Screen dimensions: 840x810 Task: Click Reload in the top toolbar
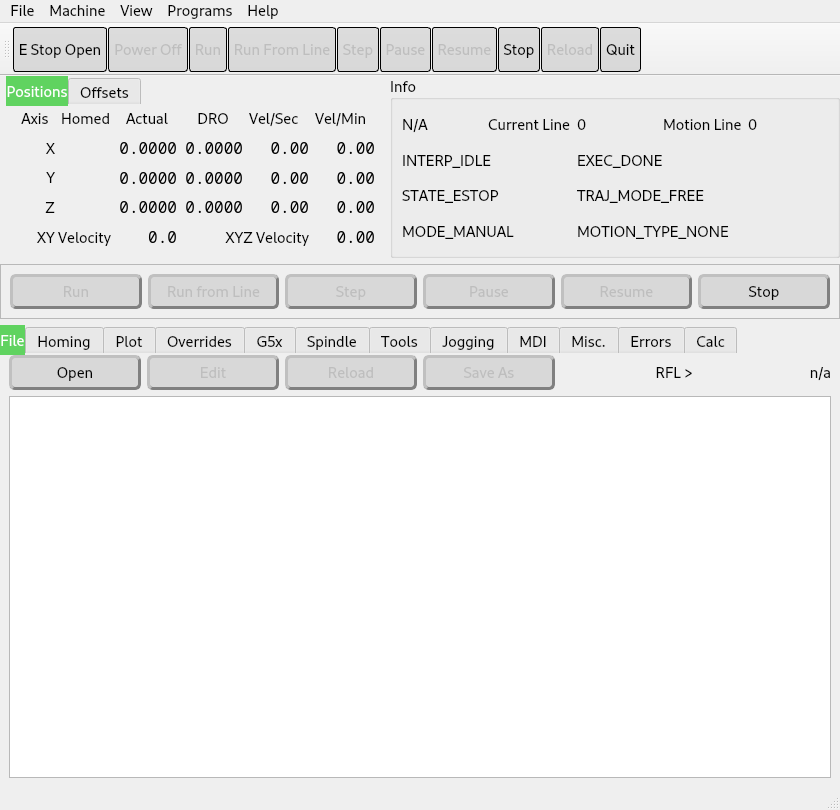[x=569, y=49]
